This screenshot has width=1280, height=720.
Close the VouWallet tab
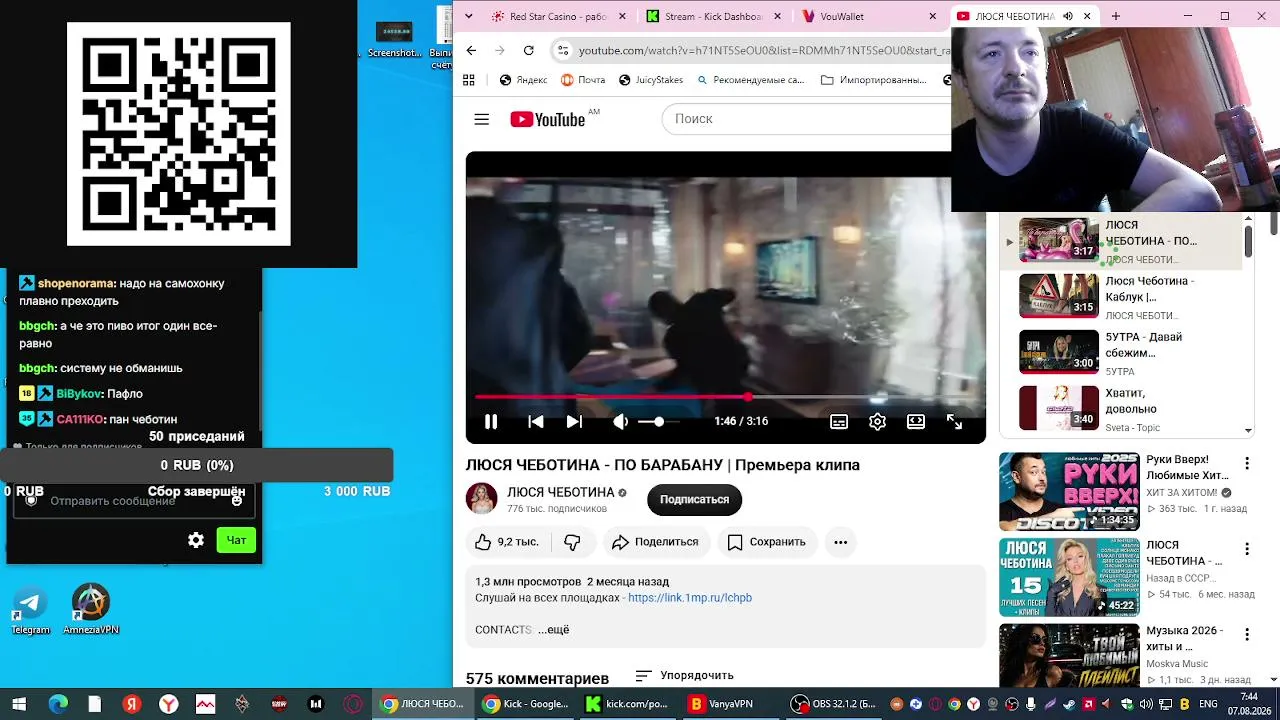[x=933, y=17]
